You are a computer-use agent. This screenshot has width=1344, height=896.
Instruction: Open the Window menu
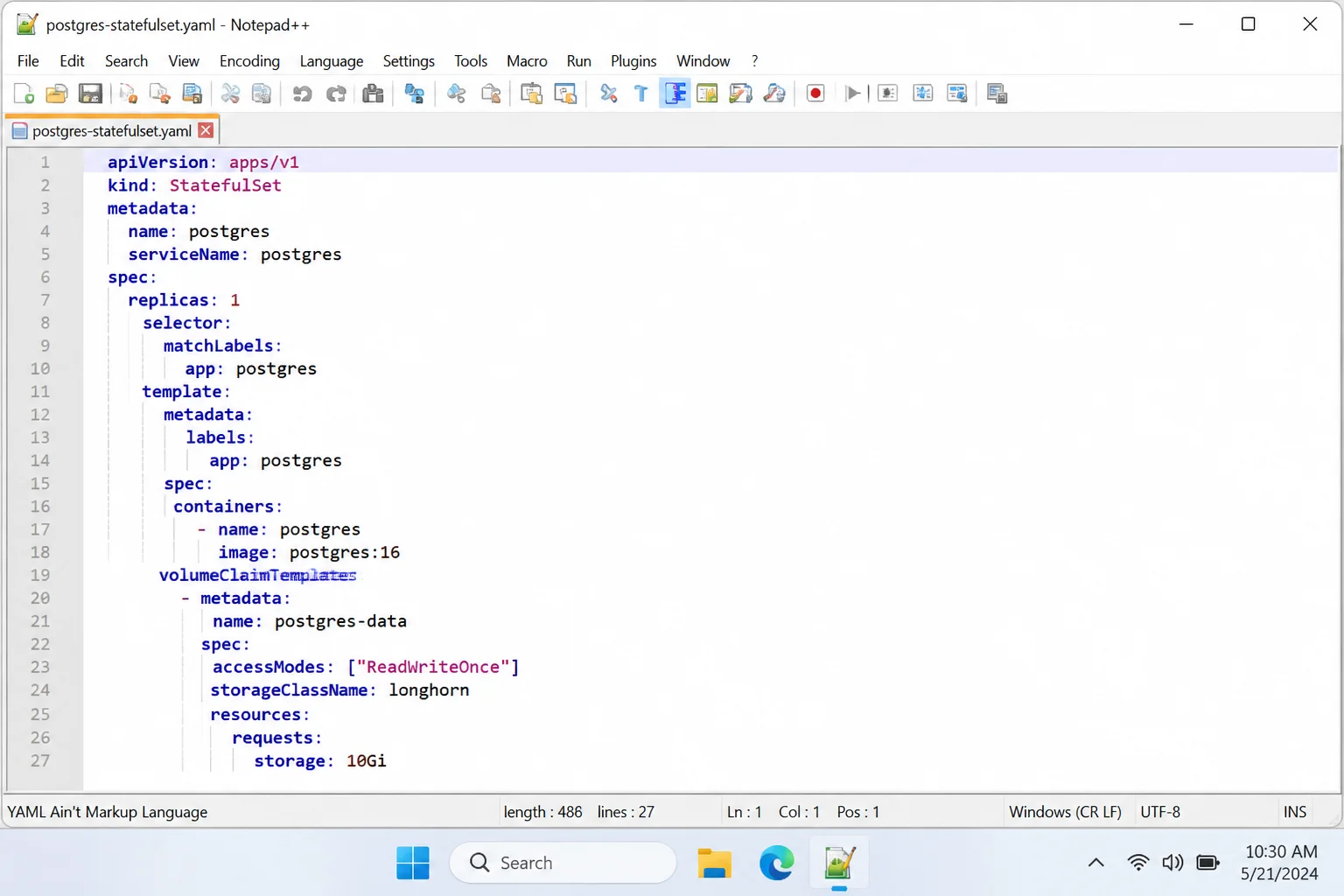(x=703, y=61)
